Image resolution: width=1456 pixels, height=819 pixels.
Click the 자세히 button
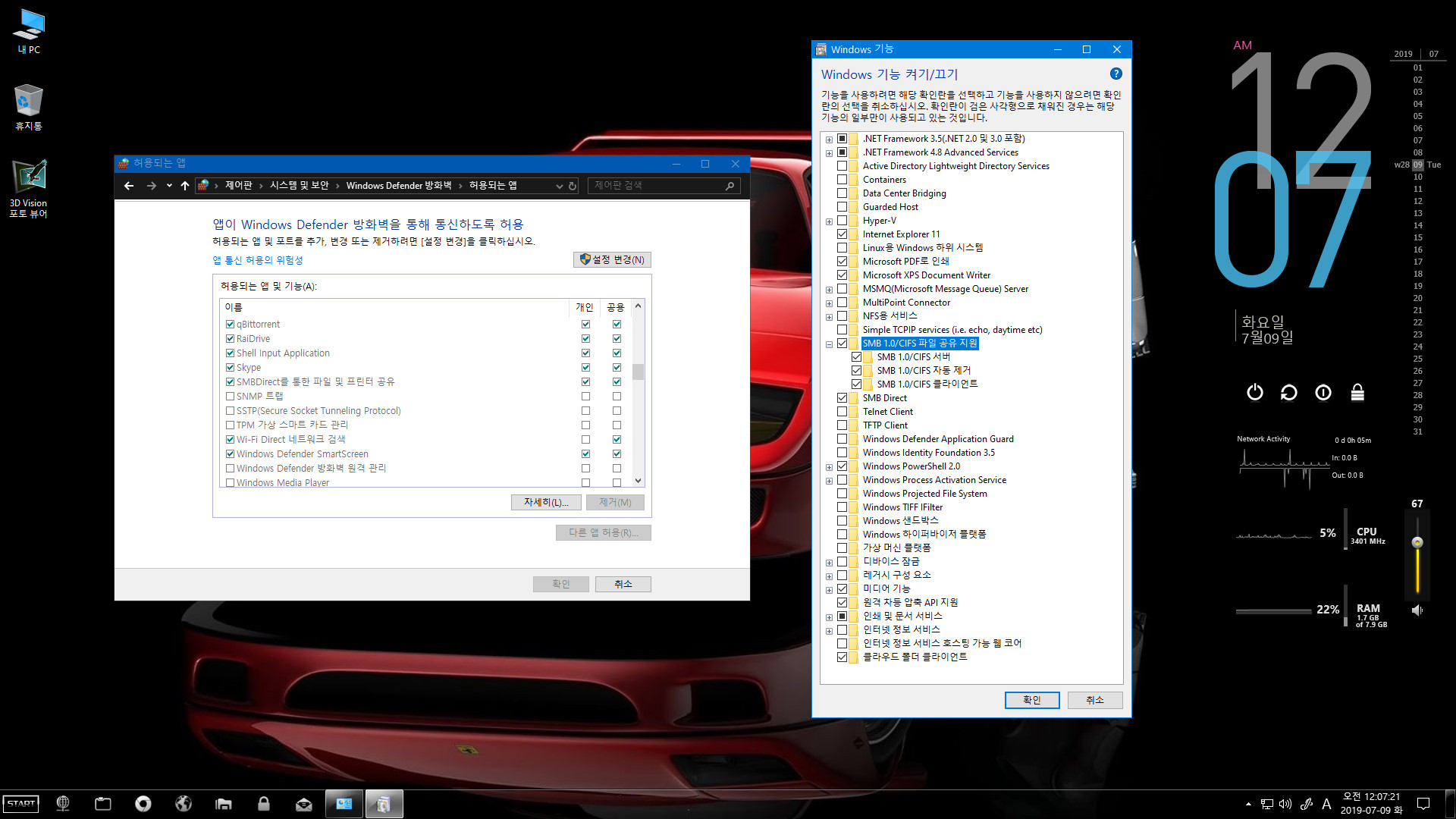point(546,502)
